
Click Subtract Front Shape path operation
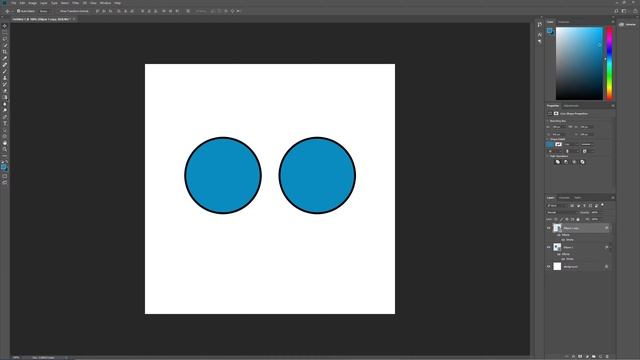566,162
